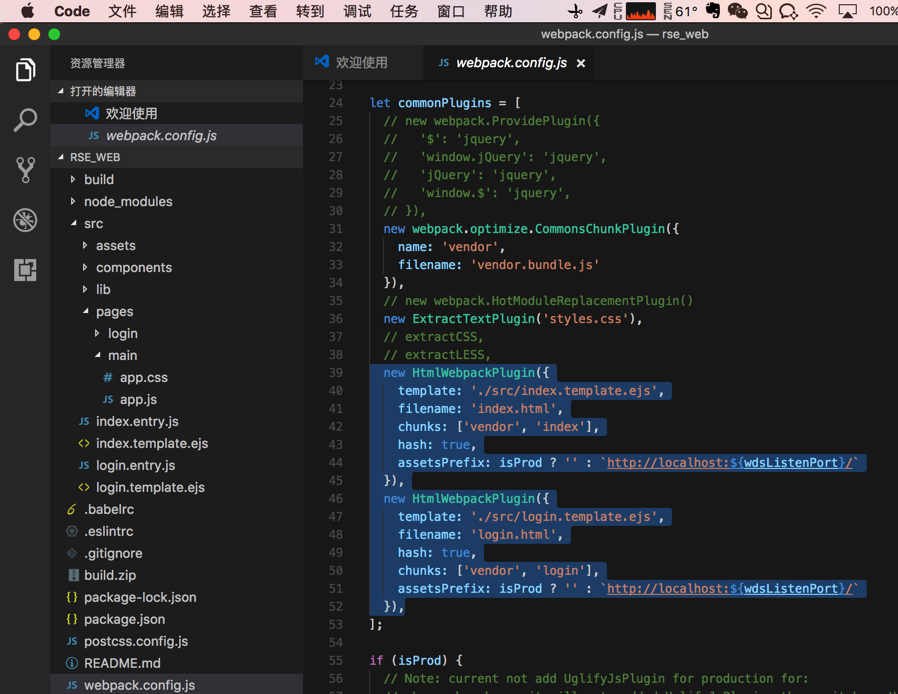Collapse the 打开的编辑器 section
898x694 pixels.
click(102, 91)
